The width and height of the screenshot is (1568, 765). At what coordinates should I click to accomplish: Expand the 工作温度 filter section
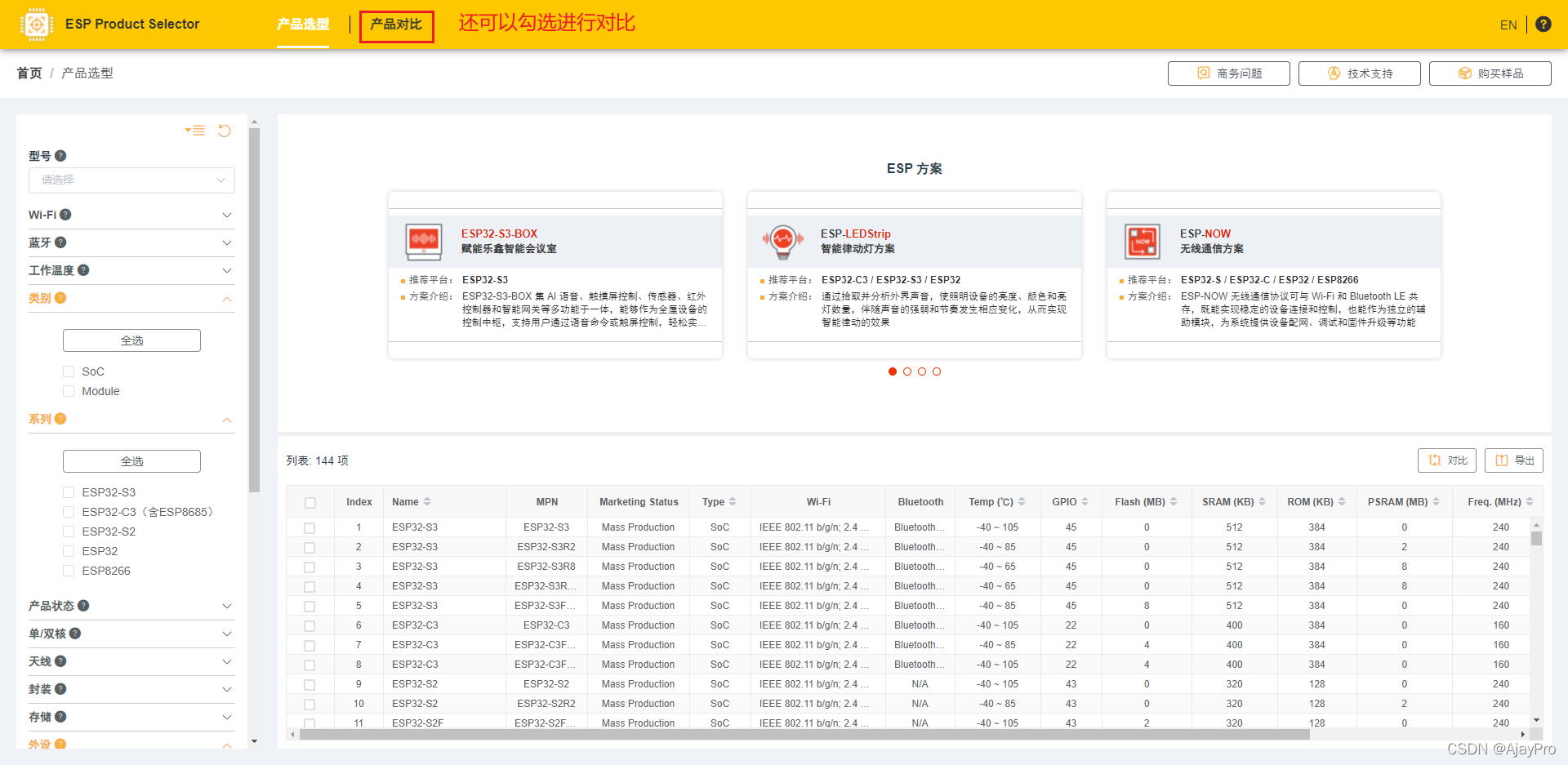227,270
